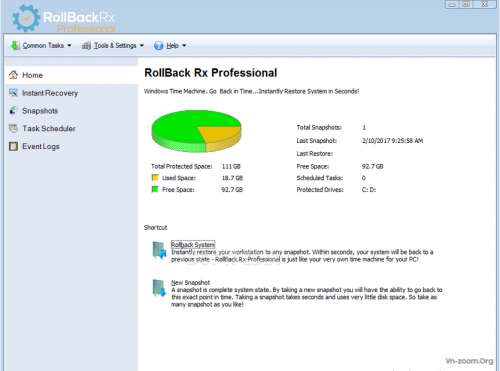Click the Used Space 18.7 GB value
The height and width of the screenshot is (371, 500).
pyautogui.click(x=232, y=178)
